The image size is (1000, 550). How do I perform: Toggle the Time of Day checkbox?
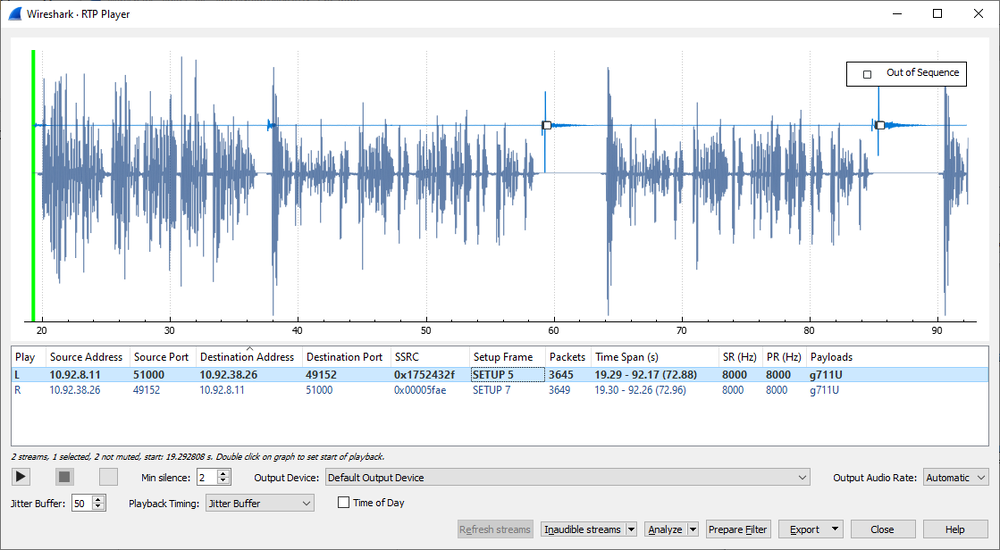(x=344, y=503)
